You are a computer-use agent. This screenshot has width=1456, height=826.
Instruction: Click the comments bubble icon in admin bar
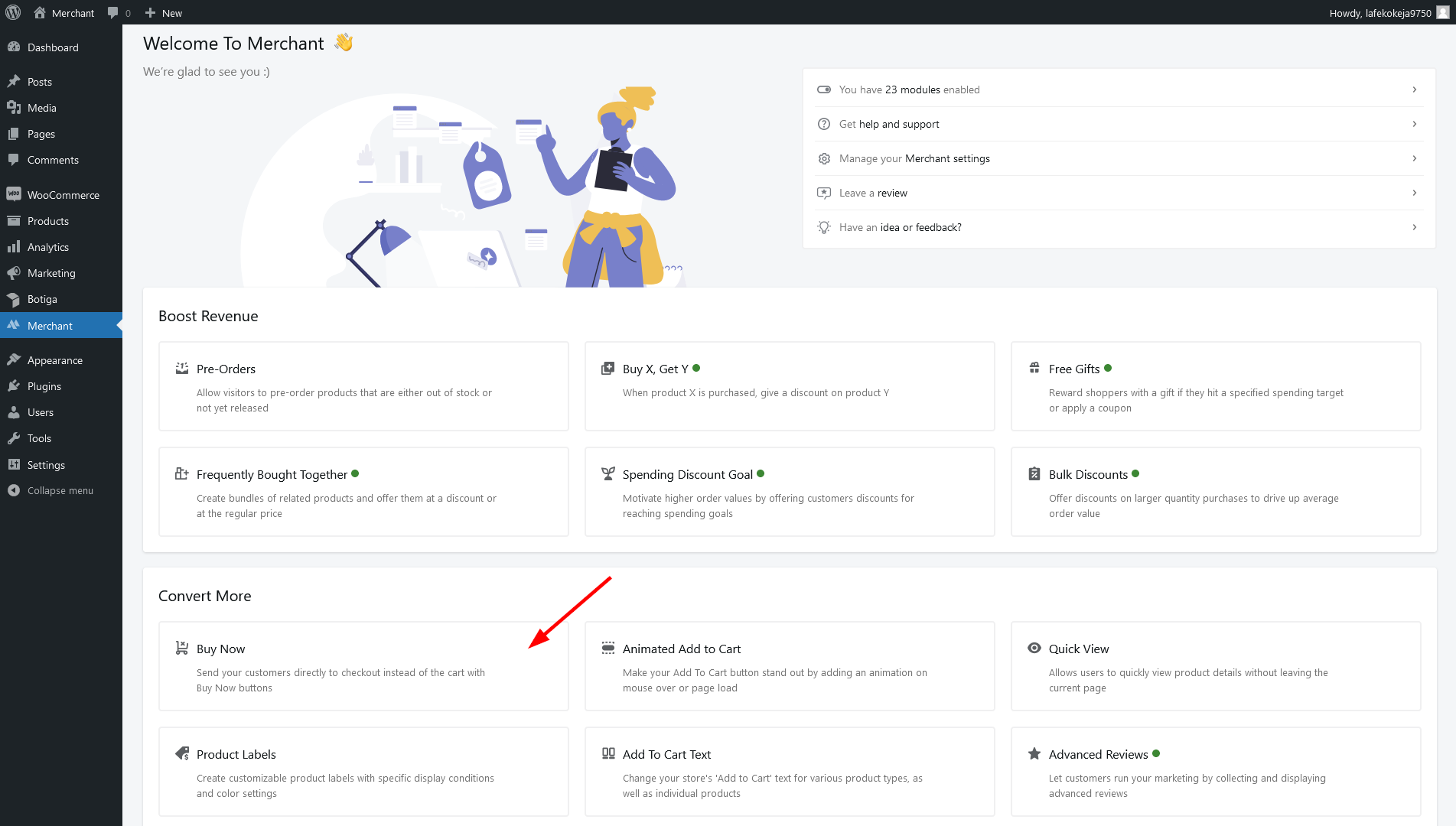coord(113,12)
